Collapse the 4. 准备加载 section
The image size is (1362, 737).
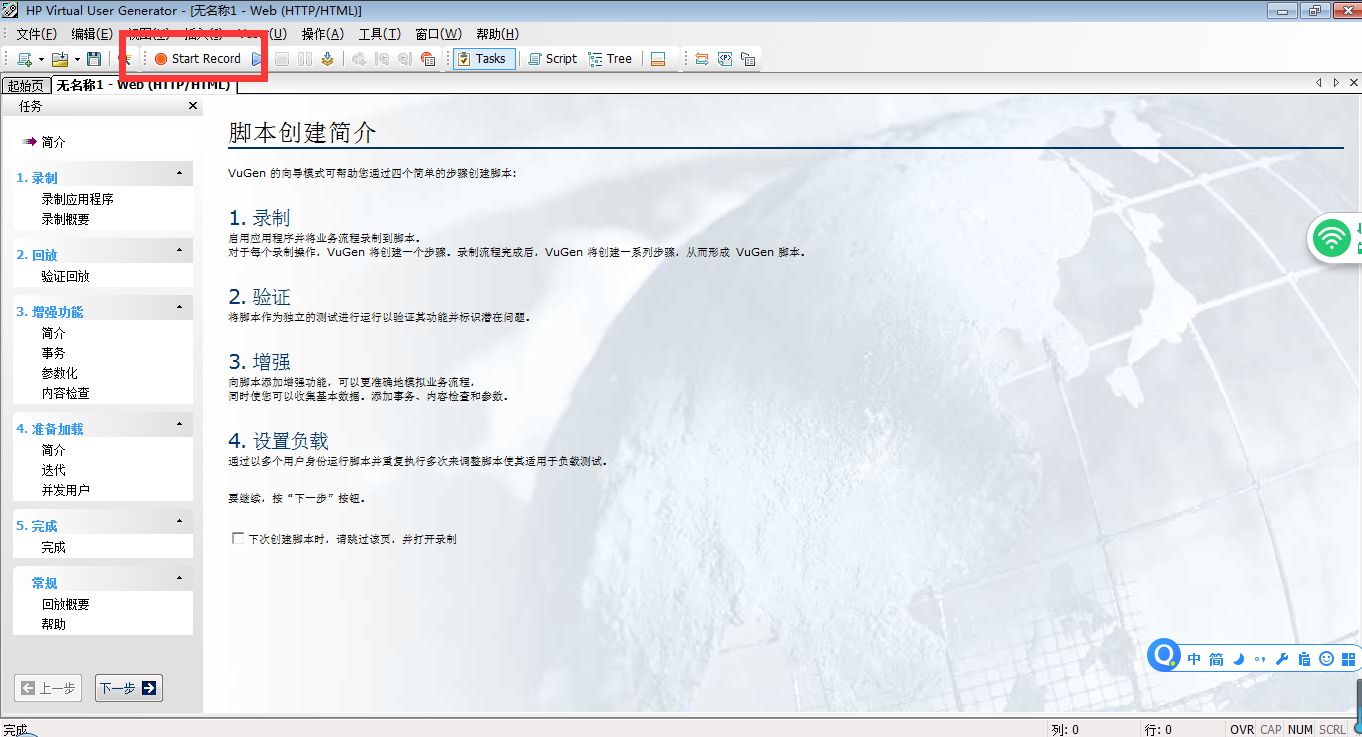pyautogui.click(x=179, y=425)
